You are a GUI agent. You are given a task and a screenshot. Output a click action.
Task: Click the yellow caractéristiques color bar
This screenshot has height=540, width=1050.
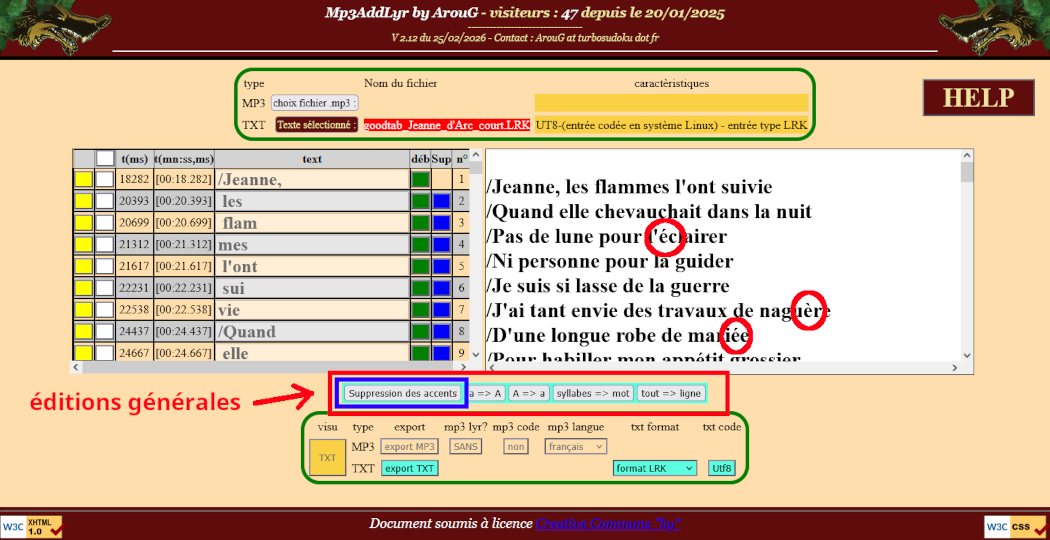click(671, 103)
